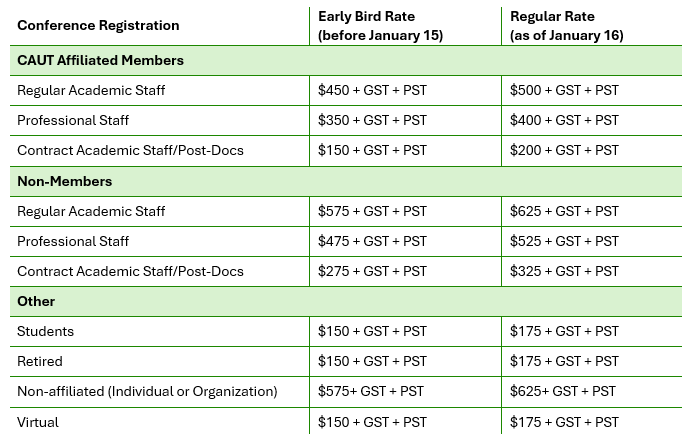686x434 pixels.
Task: Click the CAUT Affiliated Members section row
Action: [x=346, y=60]
